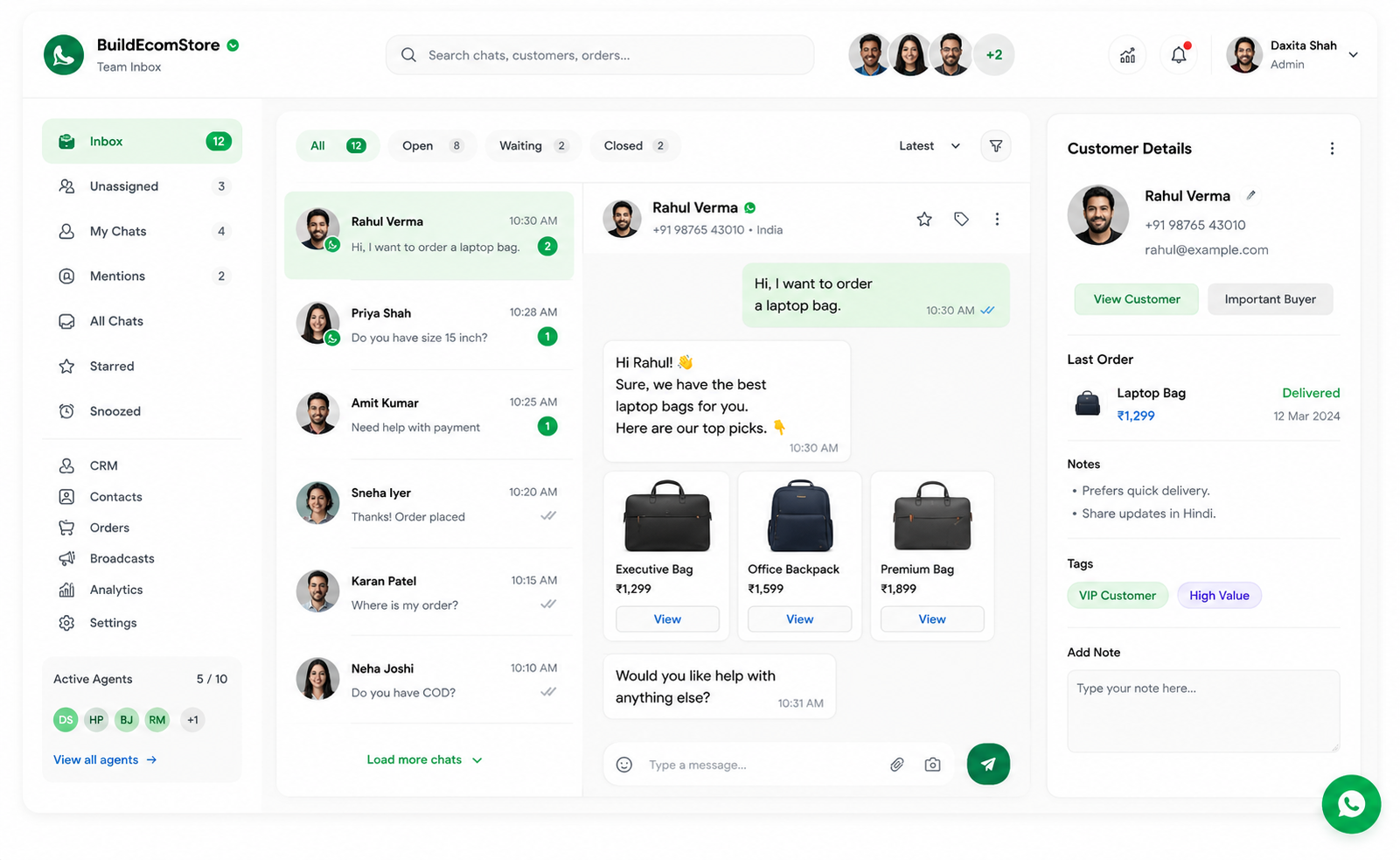Image resolution: width=1400 pixels, height=860 pixels.
Task: Expand Load more chats
Action: coord(424,759)
